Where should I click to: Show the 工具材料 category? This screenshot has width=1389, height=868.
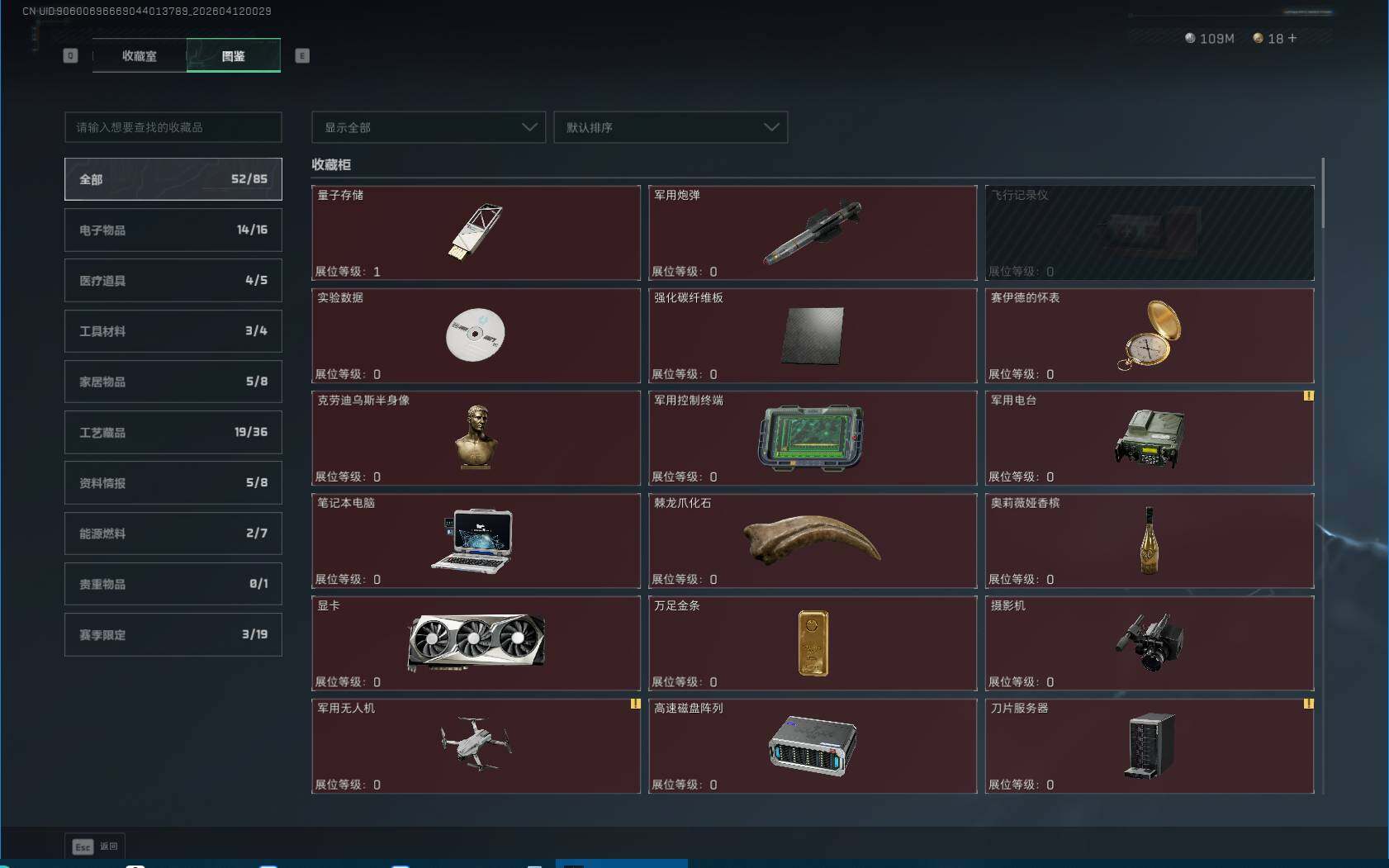point(173,331)
